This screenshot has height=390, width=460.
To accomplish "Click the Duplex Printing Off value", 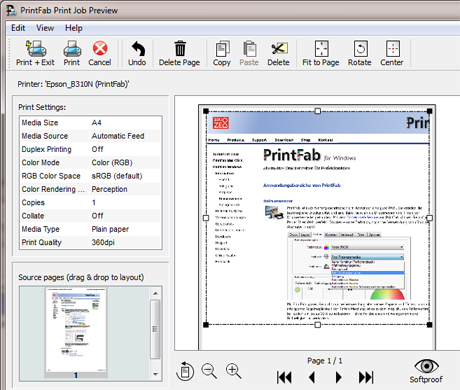I will pos(97,149).
